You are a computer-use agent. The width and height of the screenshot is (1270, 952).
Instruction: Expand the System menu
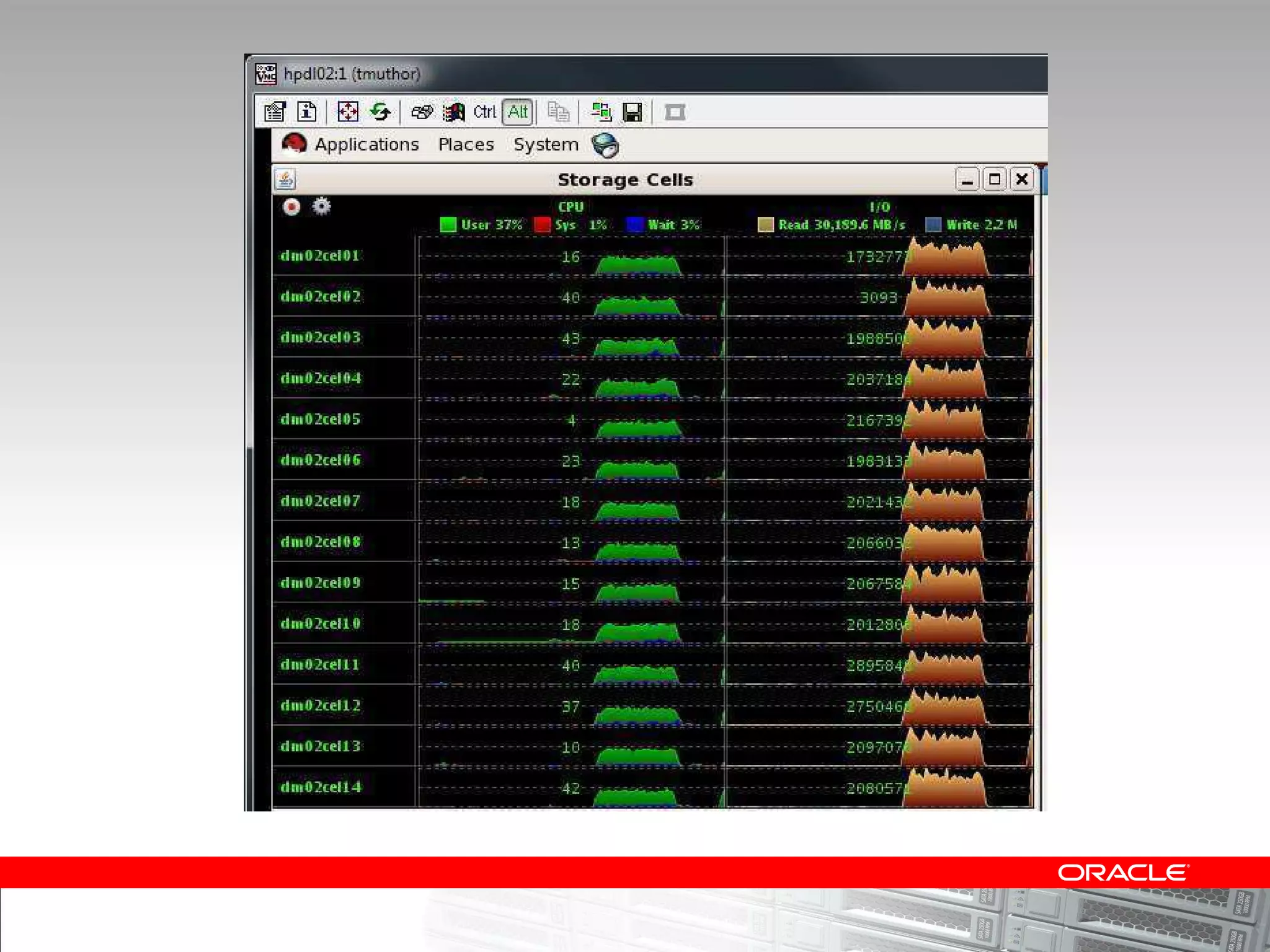(546, 144)
